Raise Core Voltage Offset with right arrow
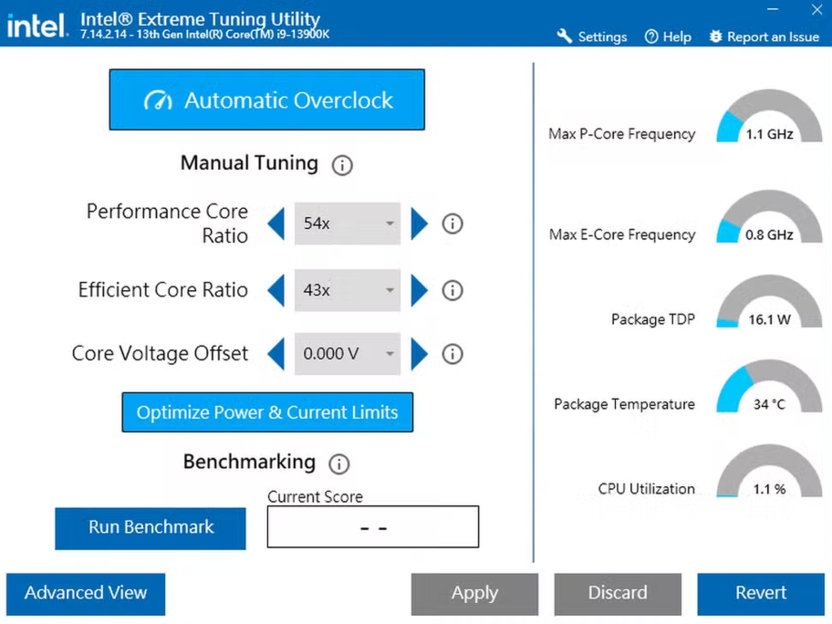The image size is (832, 624). point(419,354)
